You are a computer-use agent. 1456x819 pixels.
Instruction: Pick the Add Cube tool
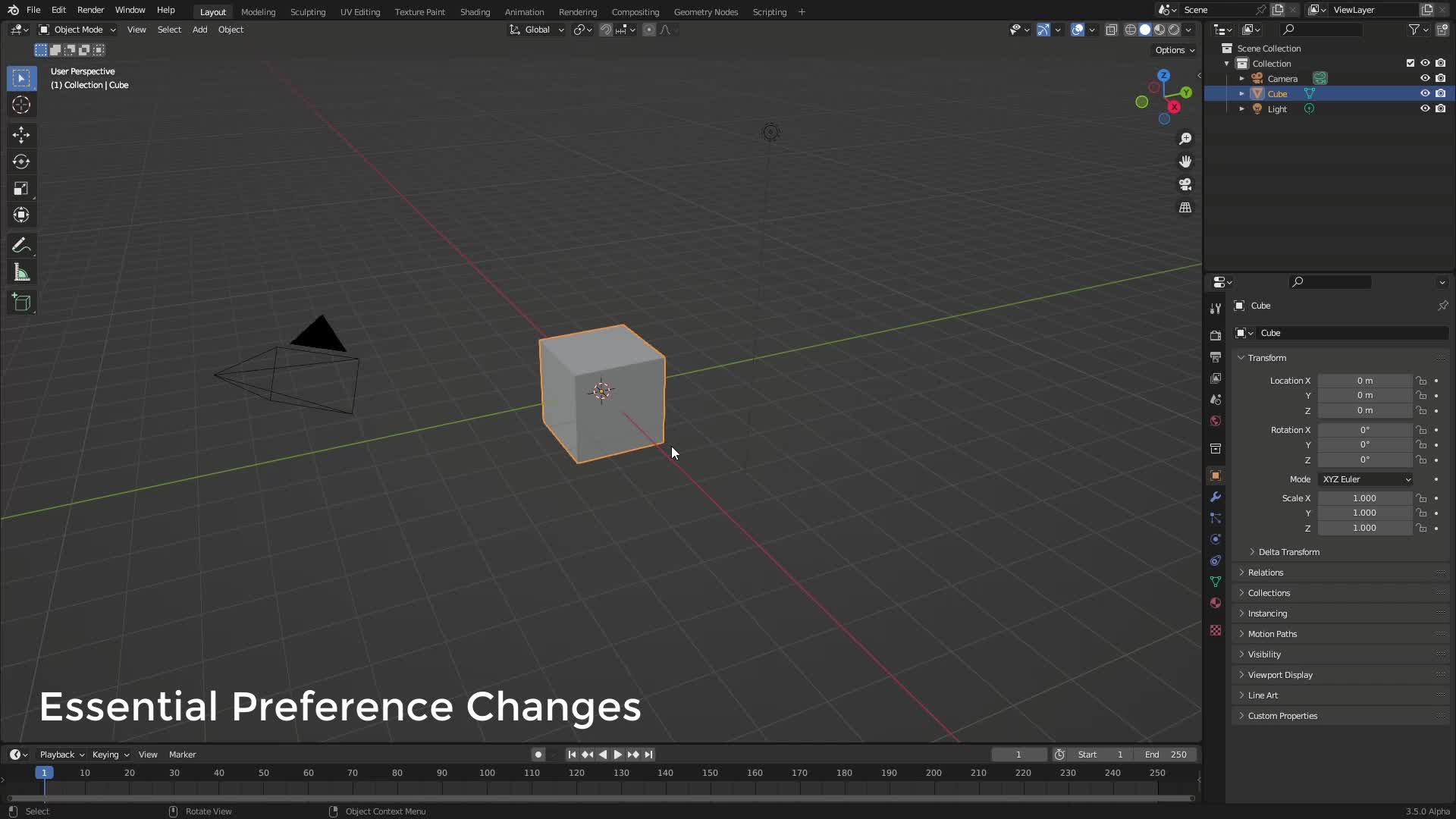pyautogui.click(x=21, y=303)
